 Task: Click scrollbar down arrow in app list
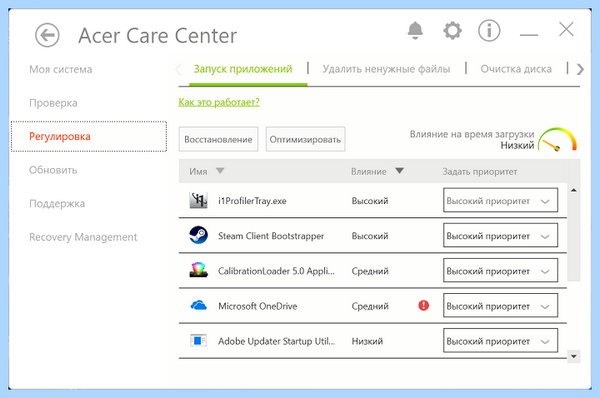coord(574,356)
